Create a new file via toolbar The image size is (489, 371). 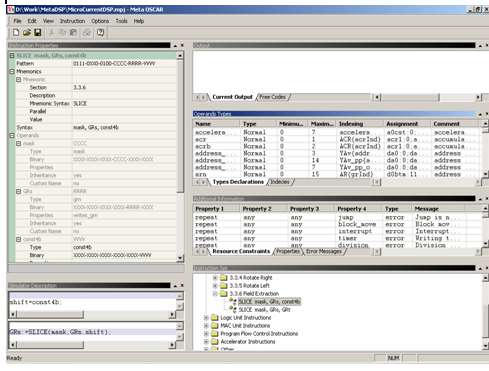coord(16,33)
